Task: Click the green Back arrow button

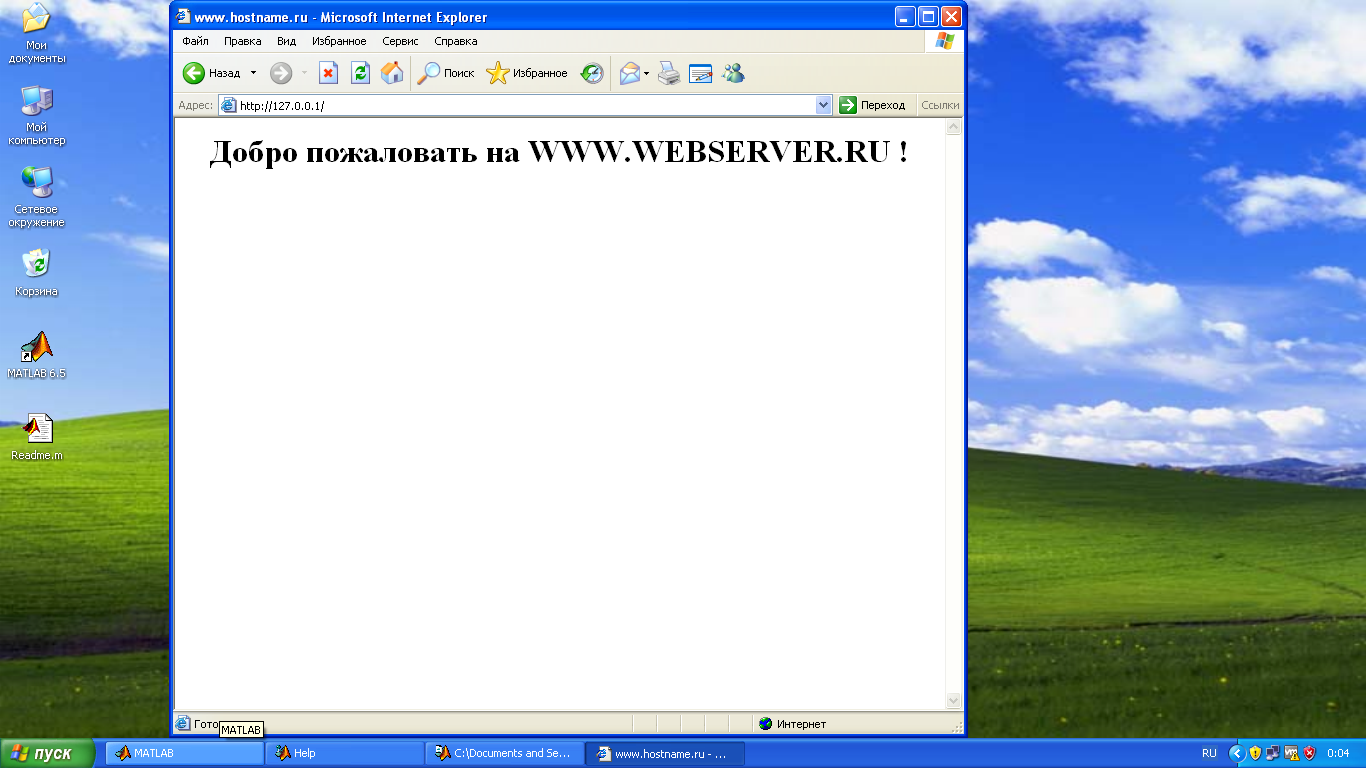Action: [194, 73]
